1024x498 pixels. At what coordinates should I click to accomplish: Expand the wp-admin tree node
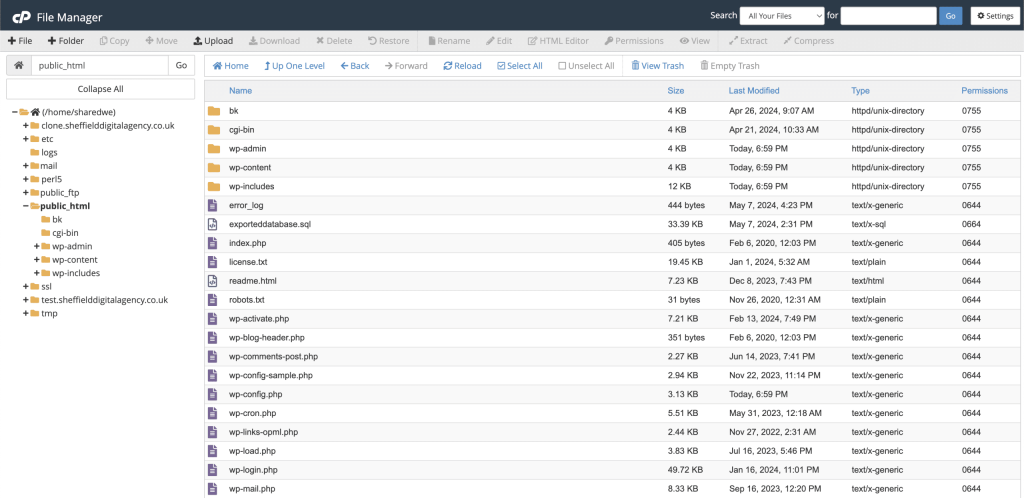tap(37, 246)
